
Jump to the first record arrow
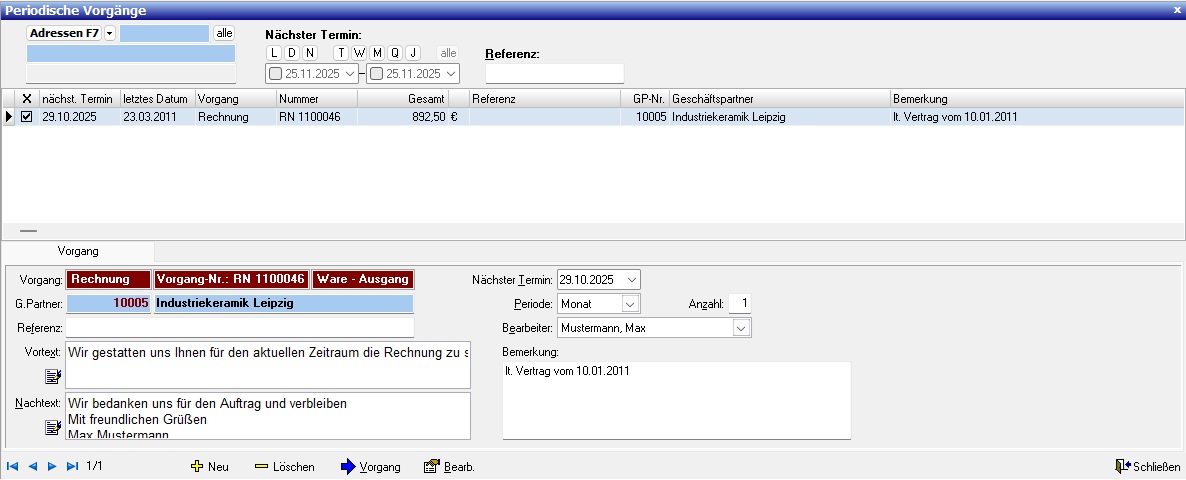click(12, 466)
